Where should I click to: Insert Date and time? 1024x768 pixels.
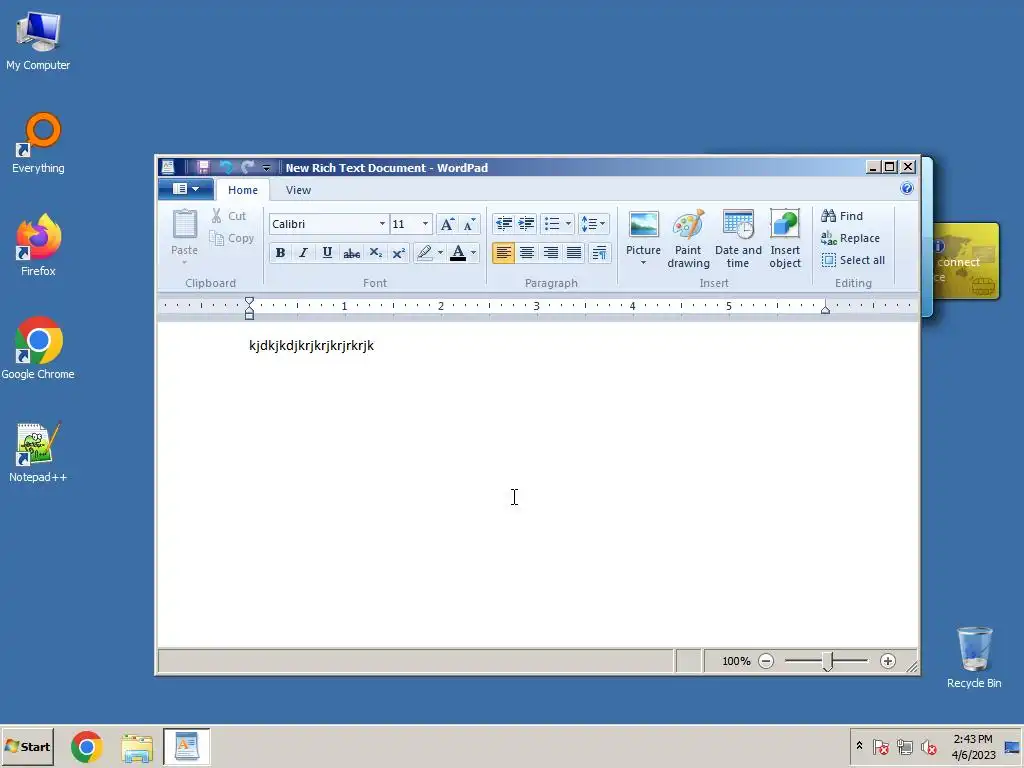pyautogui.click(x=738, y=238)
